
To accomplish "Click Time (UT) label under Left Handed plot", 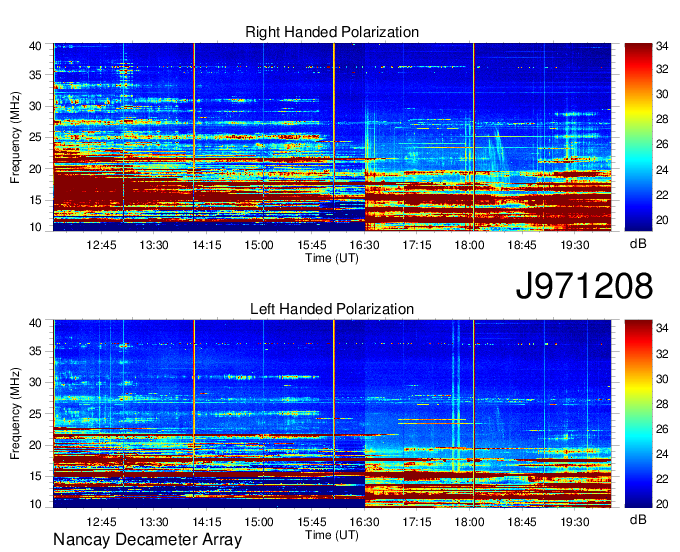I will 332,535.
